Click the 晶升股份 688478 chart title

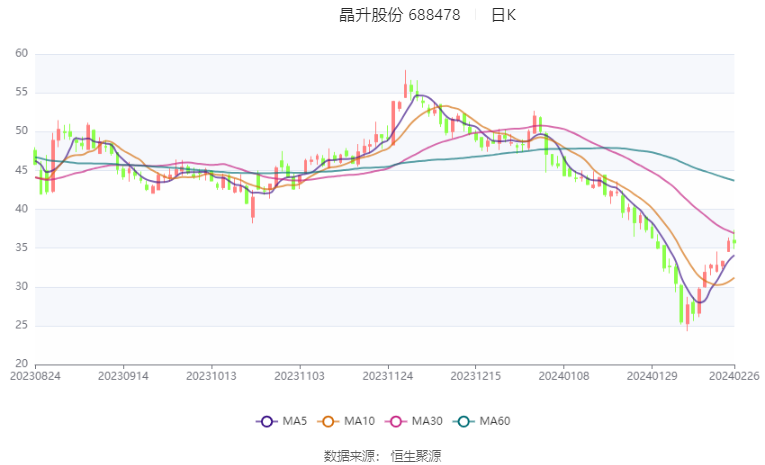[x=400, y=15]
